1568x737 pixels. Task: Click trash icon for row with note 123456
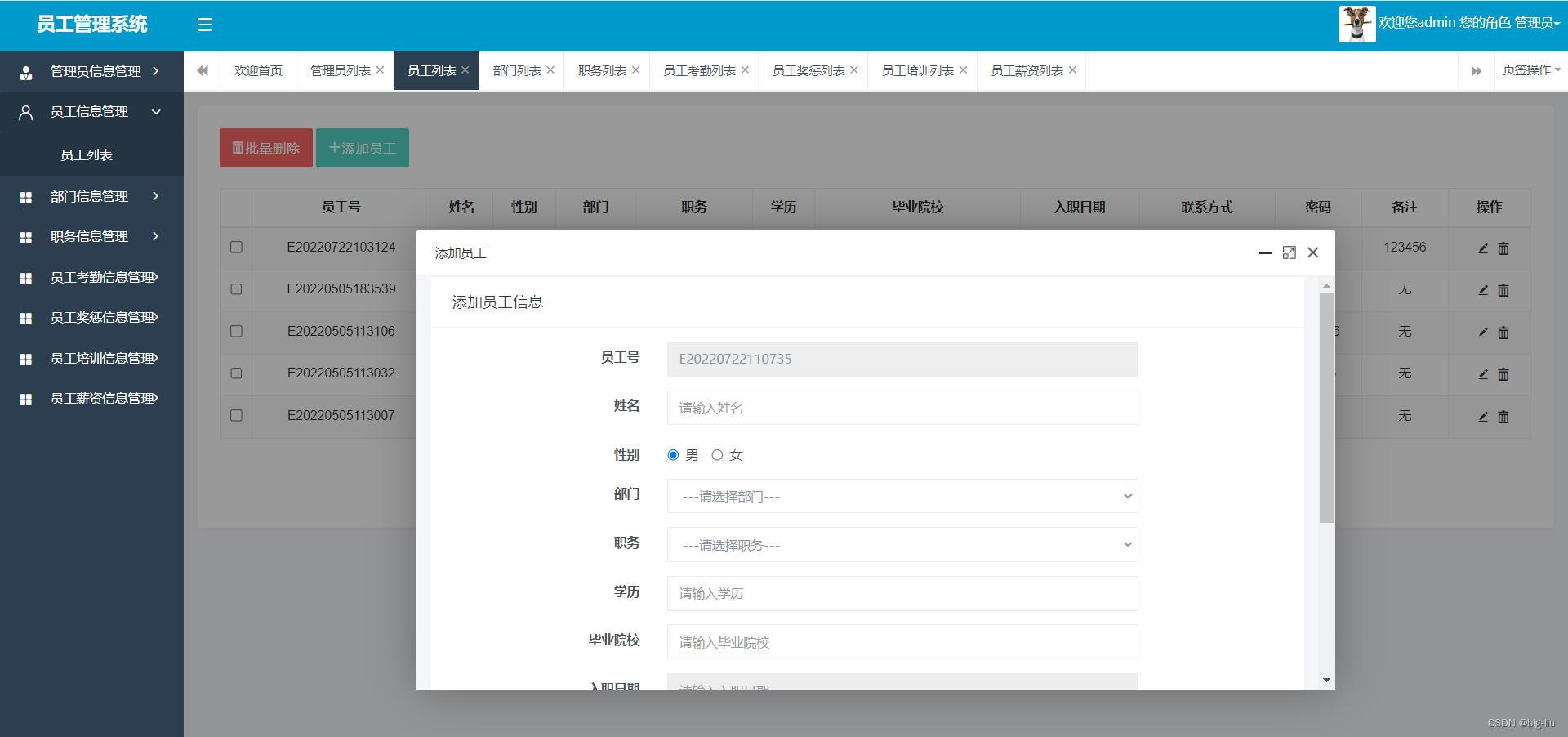[1503, 248]
